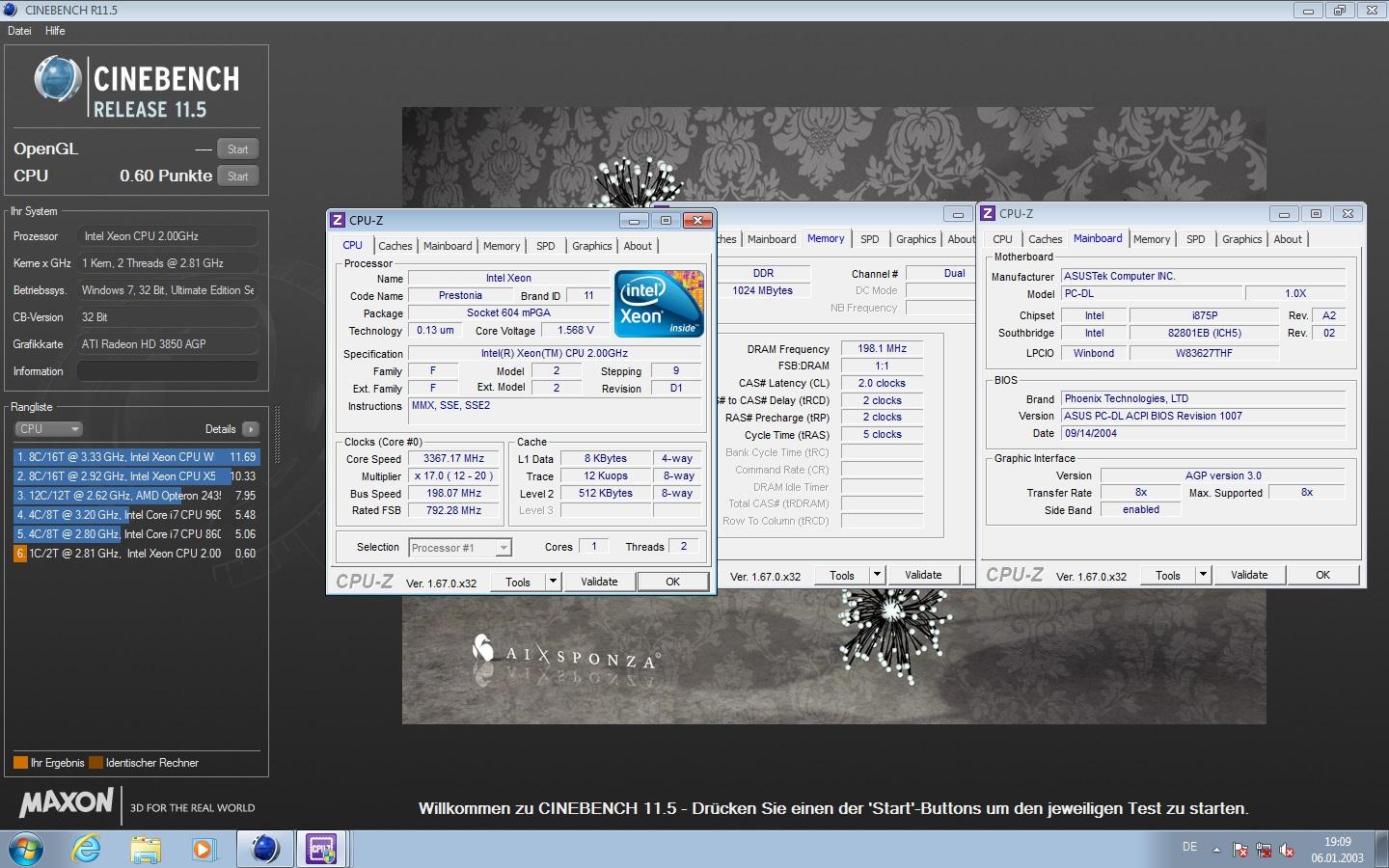Click the network tray icon

1264,851
